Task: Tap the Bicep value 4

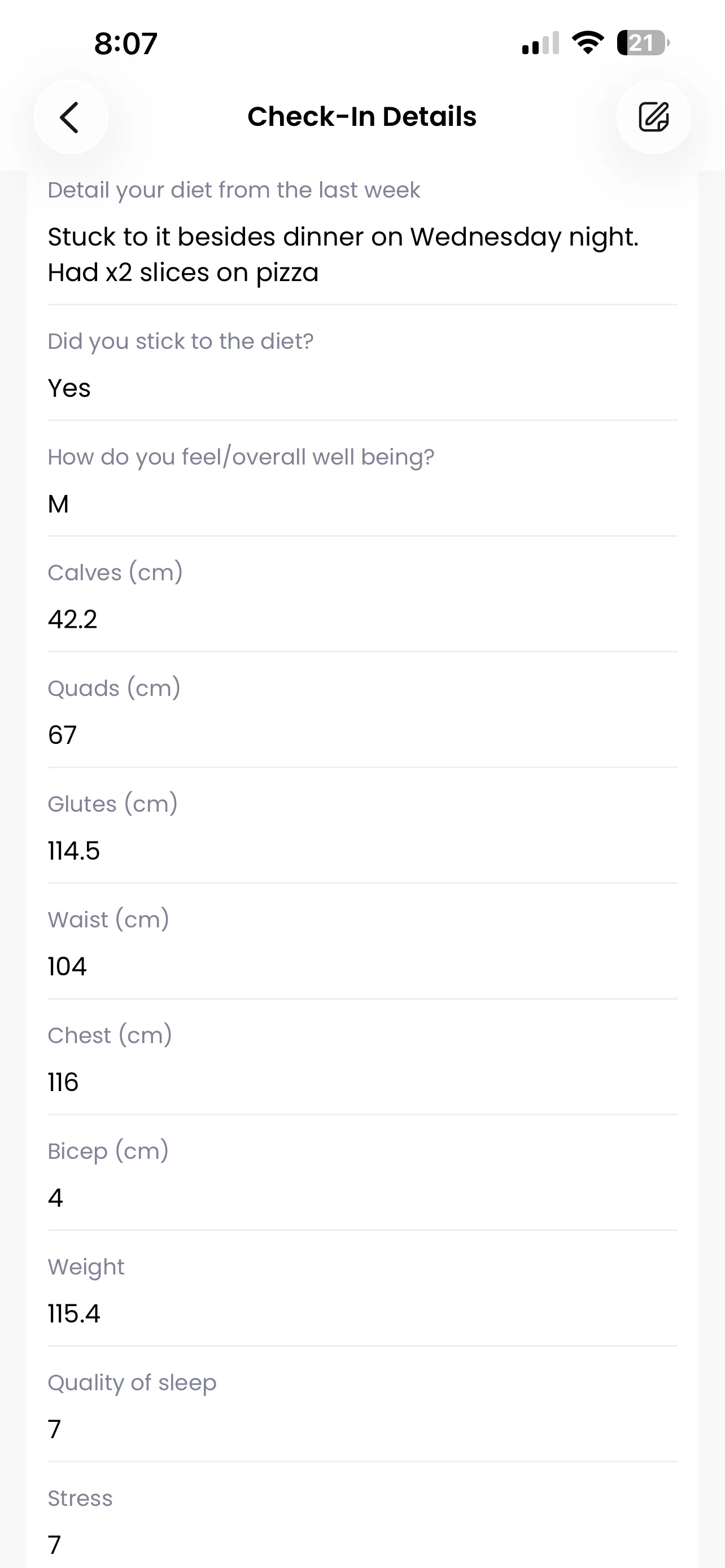Action: [55, 1198]
